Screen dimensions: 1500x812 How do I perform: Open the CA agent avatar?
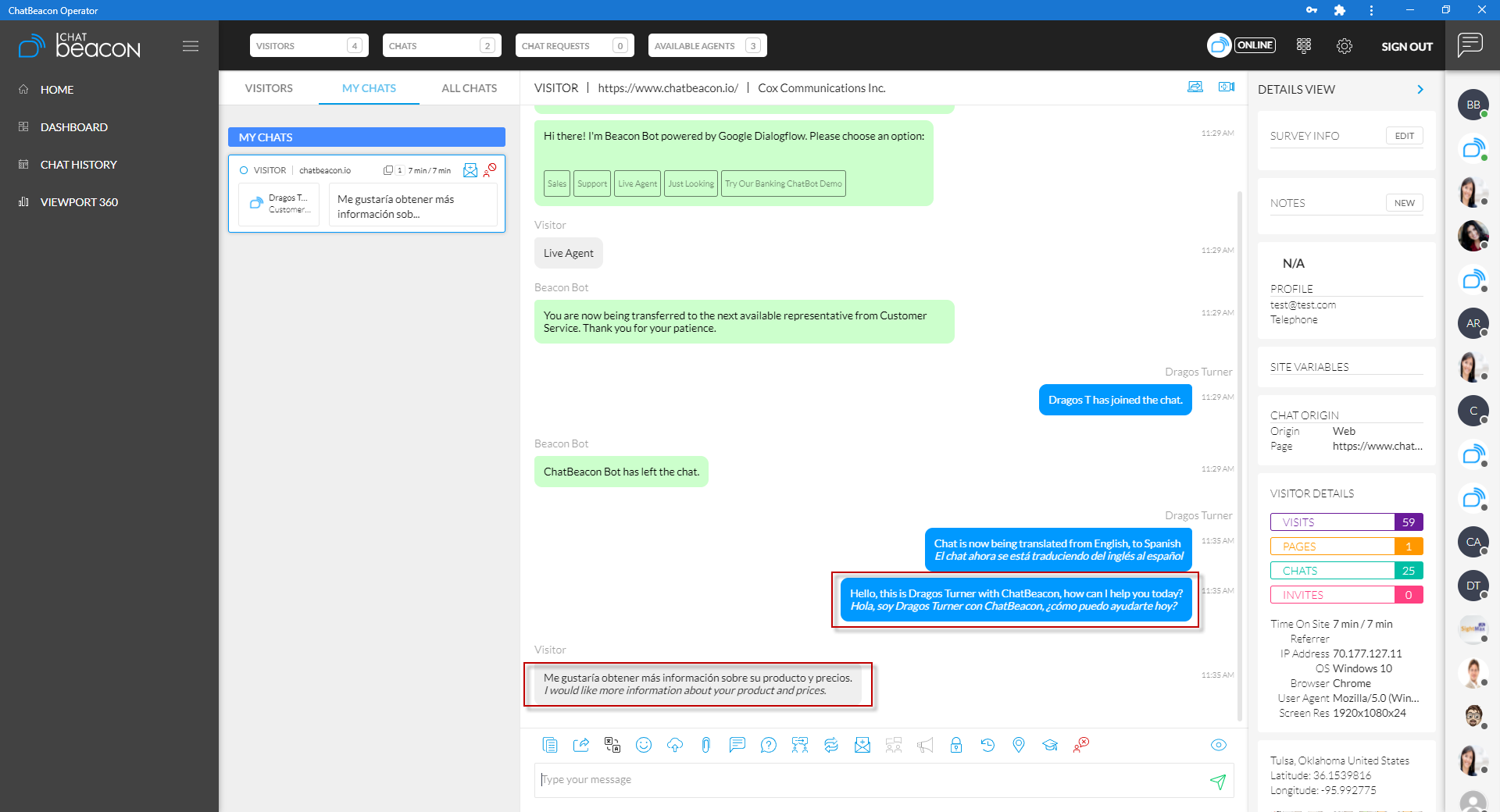tap(1473, 542)
